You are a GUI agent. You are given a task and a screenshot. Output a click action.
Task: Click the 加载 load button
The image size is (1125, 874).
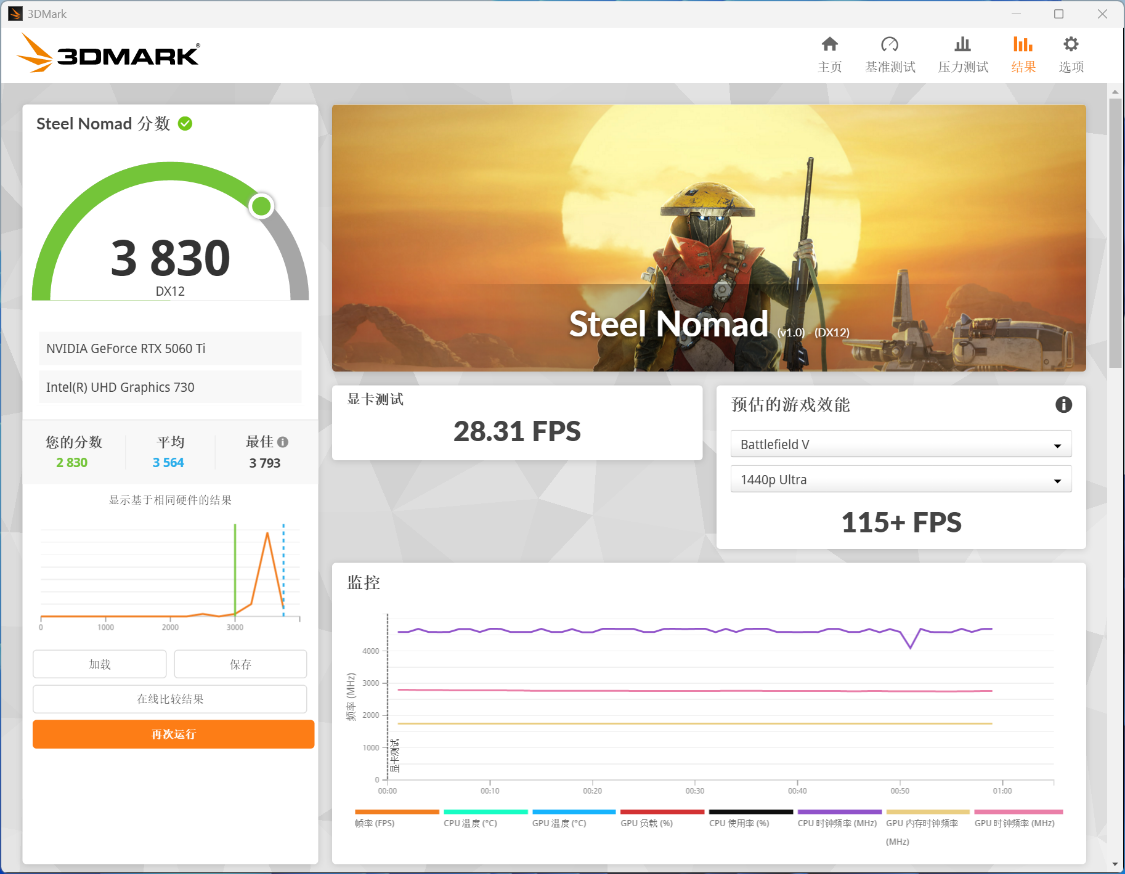click(100, 664)
